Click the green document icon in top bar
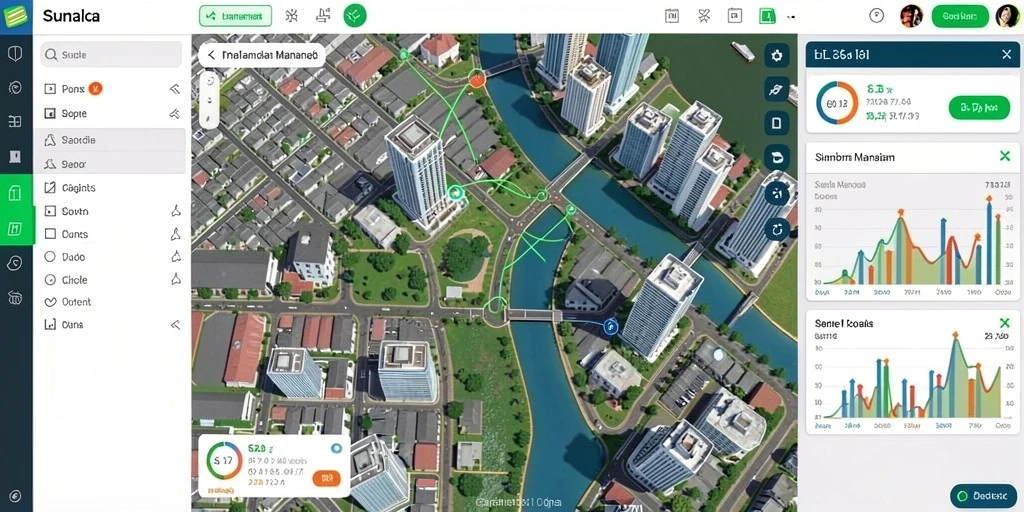 (x=767, y=16)
